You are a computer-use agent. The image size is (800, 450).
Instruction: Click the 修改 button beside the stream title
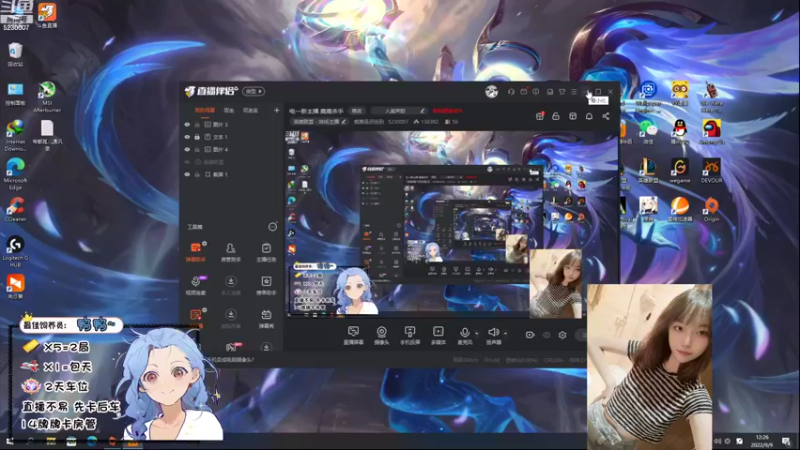click(x=357, y=111)
